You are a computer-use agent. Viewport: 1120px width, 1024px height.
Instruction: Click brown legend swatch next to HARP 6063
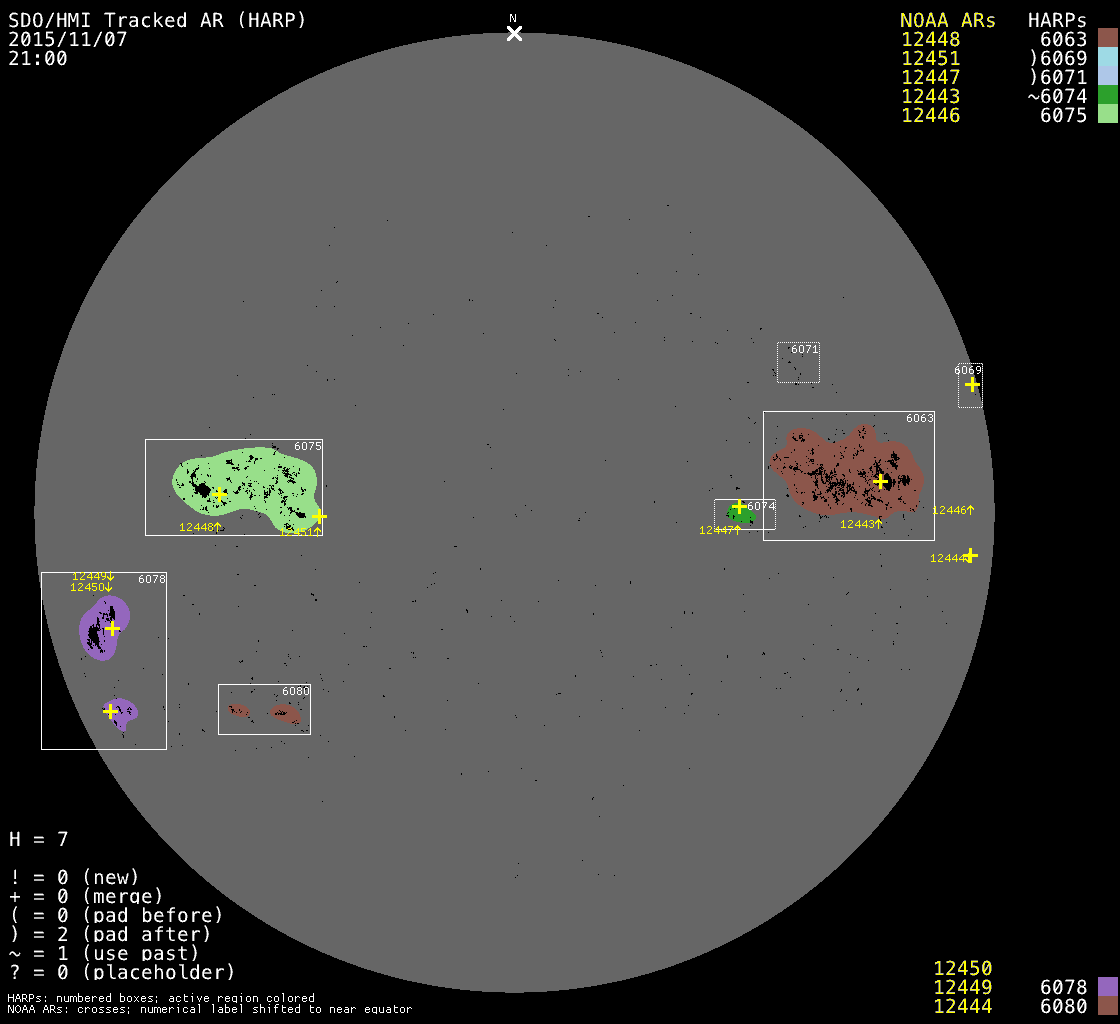pos(1107,39)
